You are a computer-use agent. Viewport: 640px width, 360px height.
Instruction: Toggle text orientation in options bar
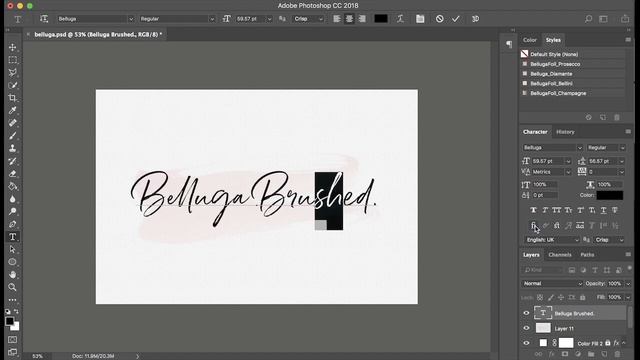click(44, 19)
